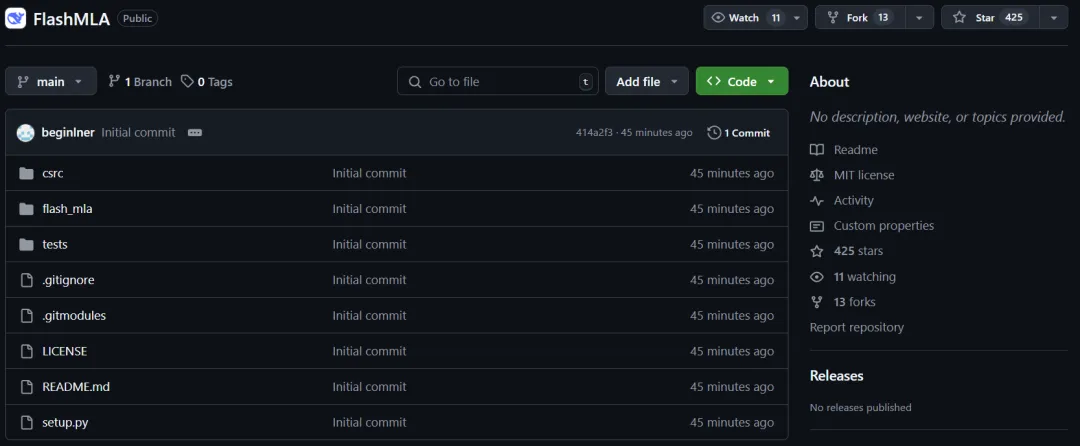Open the flash_mla folder

[67, 209]
